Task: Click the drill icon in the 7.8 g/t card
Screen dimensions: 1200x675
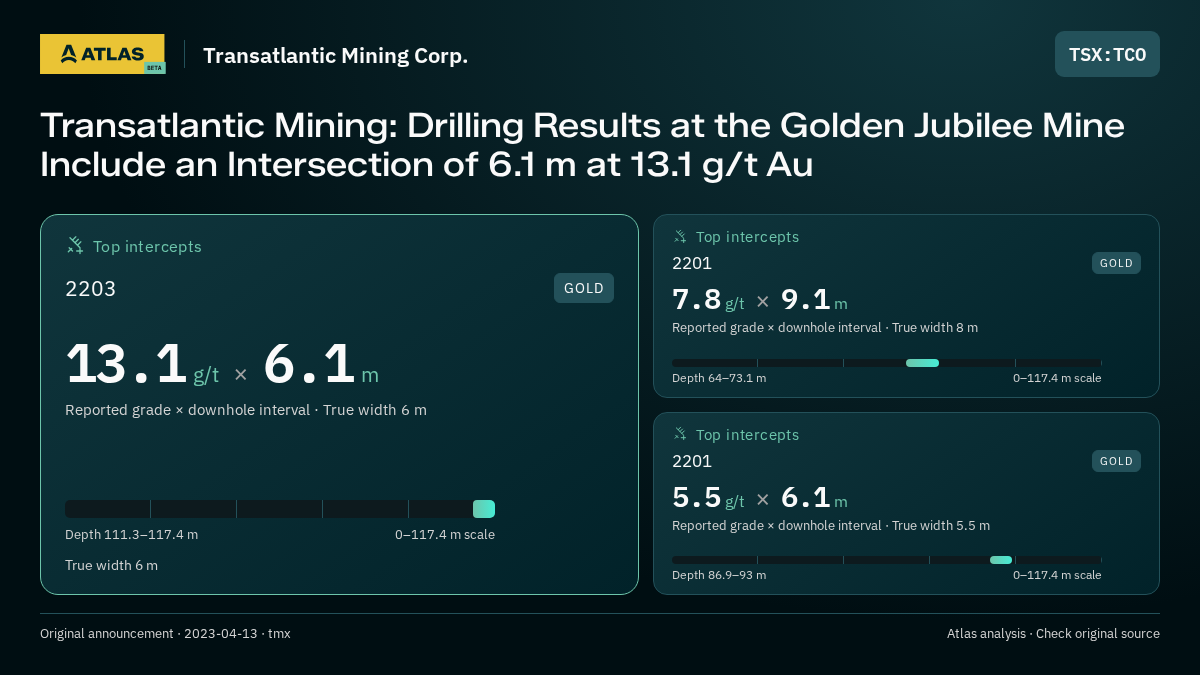Action: 680,237
